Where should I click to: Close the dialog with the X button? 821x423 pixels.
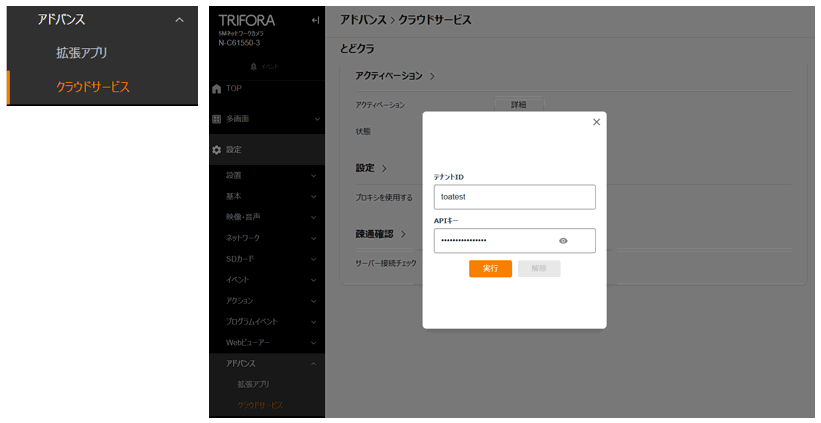tap(596, 122)
